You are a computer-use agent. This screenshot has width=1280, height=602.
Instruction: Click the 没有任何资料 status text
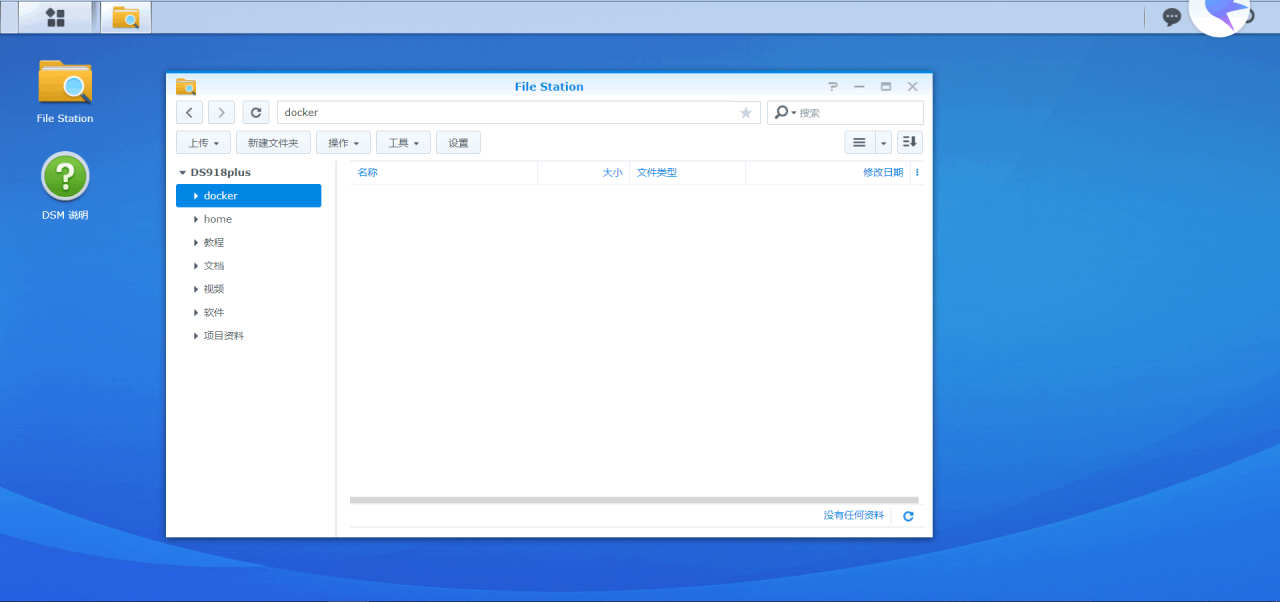click(854, 515)
